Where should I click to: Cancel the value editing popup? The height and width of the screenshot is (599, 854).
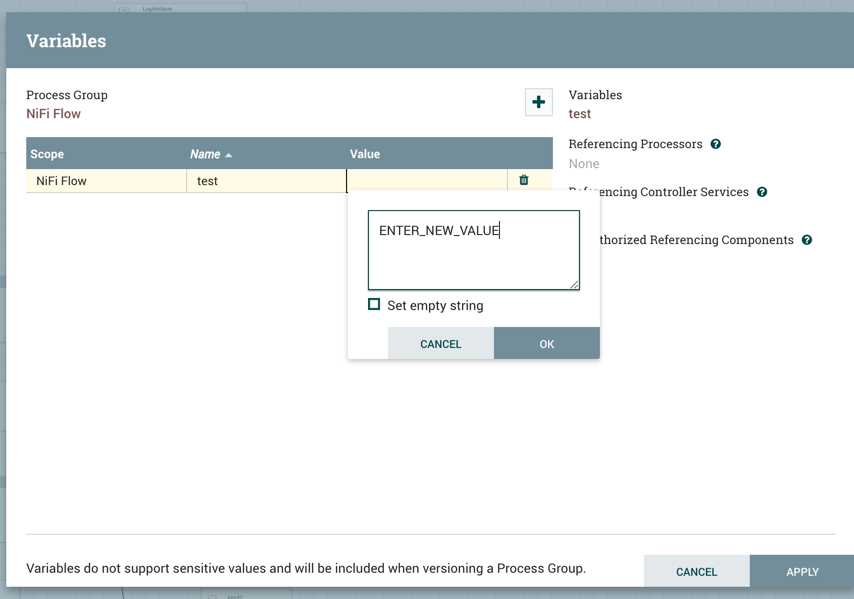pos(440,343)
